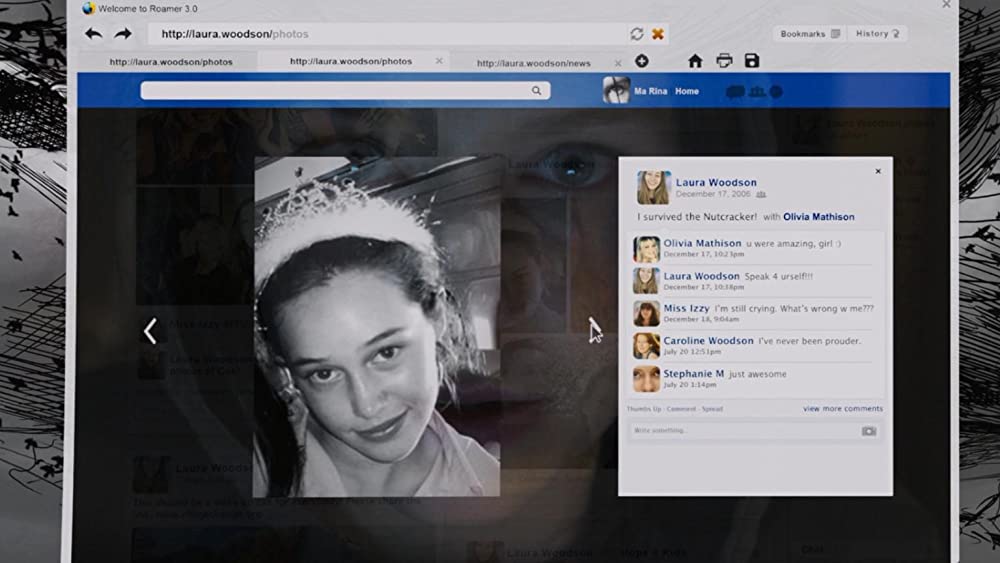Print the page using the printer icon
Viewport: 1000px width, 563px height.
click(724, 61)
